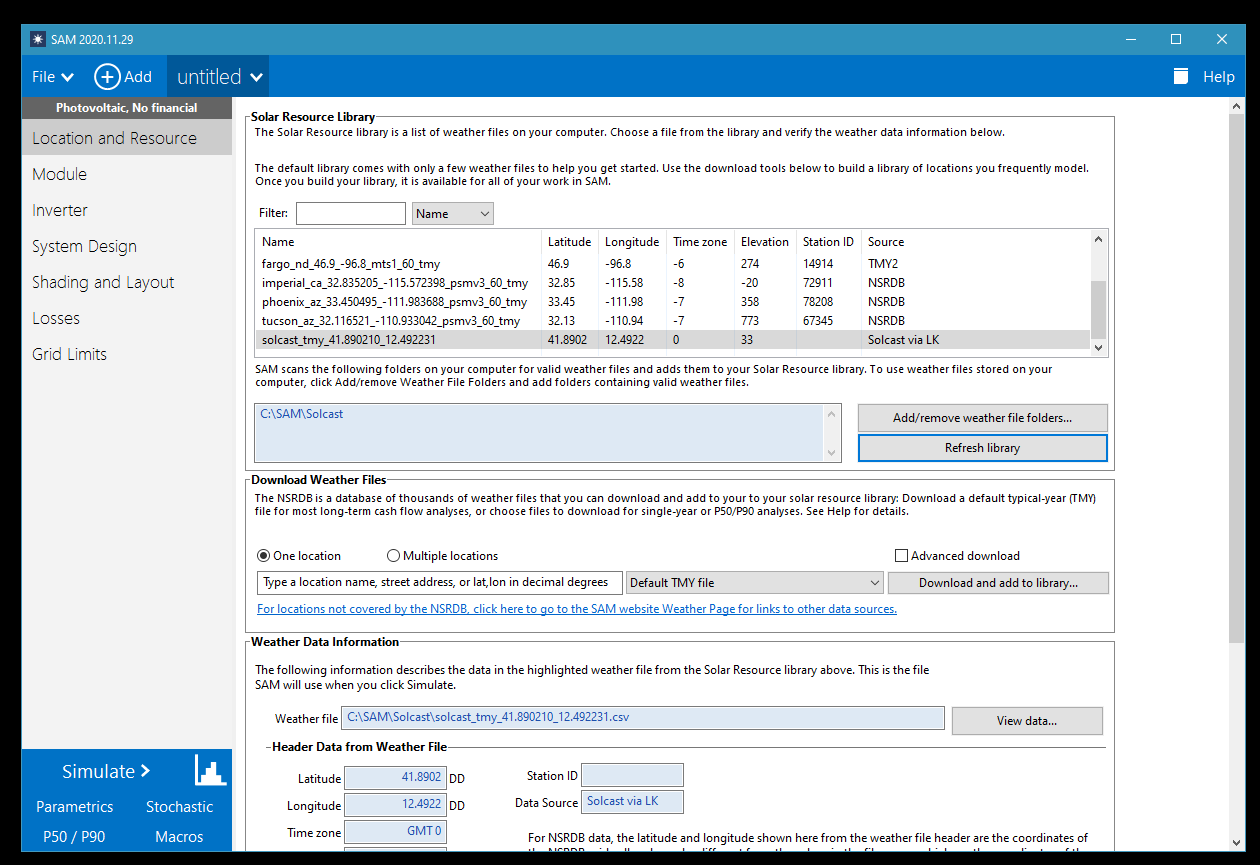Click Data Source Solcast via LK field
The image size is (1260, 865).
coord(632,801)
